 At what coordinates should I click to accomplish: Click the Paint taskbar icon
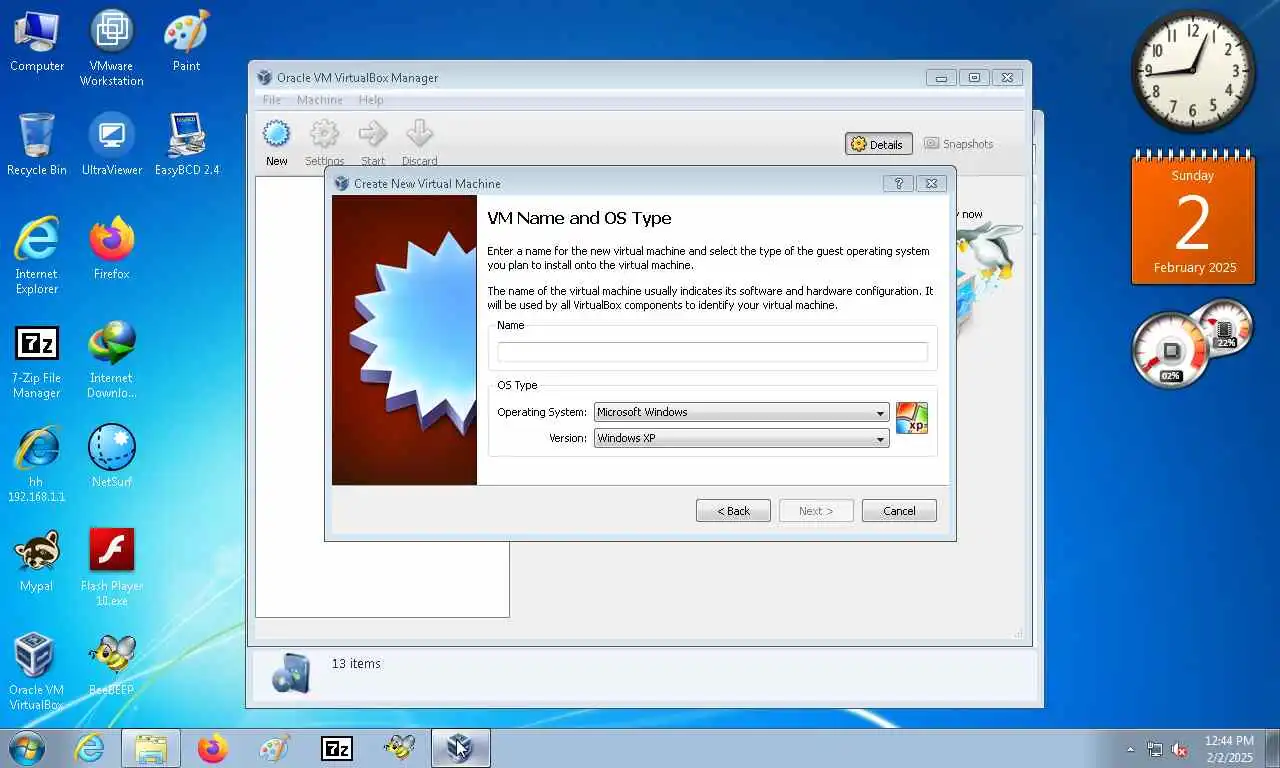point(274,748)
